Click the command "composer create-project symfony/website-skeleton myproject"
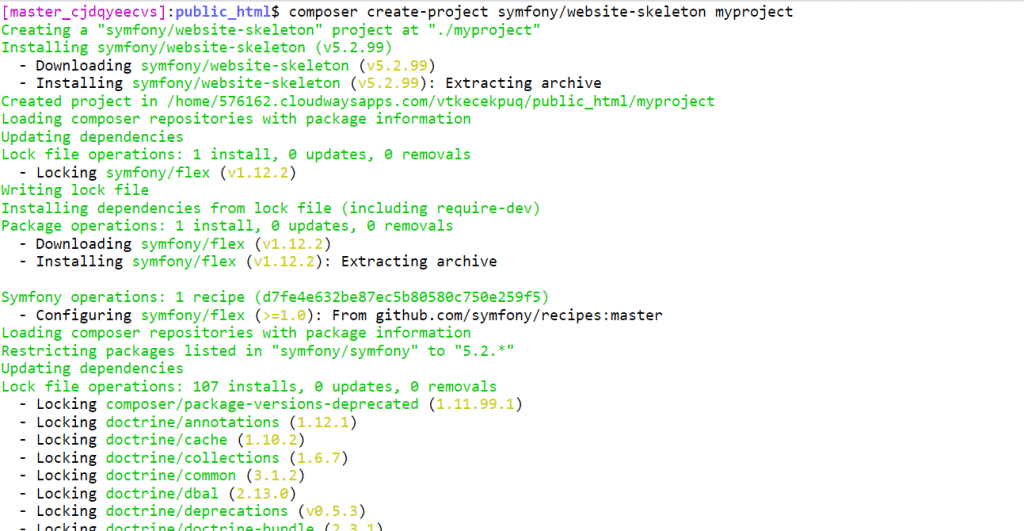1024x531 pixels. [x=541, y=12]
